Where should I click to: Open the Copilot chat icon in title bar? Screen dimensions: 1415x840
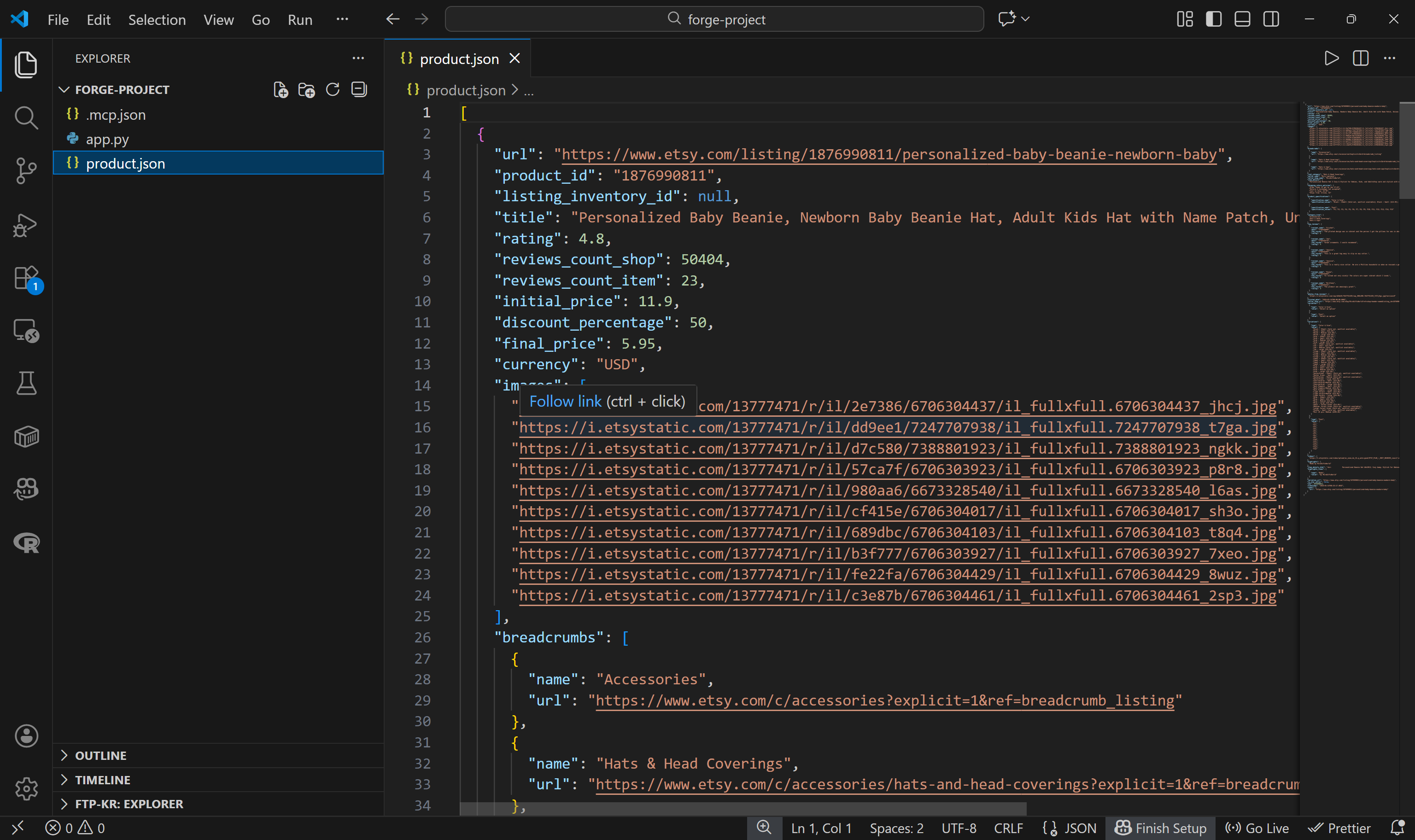coord(1006,19)
